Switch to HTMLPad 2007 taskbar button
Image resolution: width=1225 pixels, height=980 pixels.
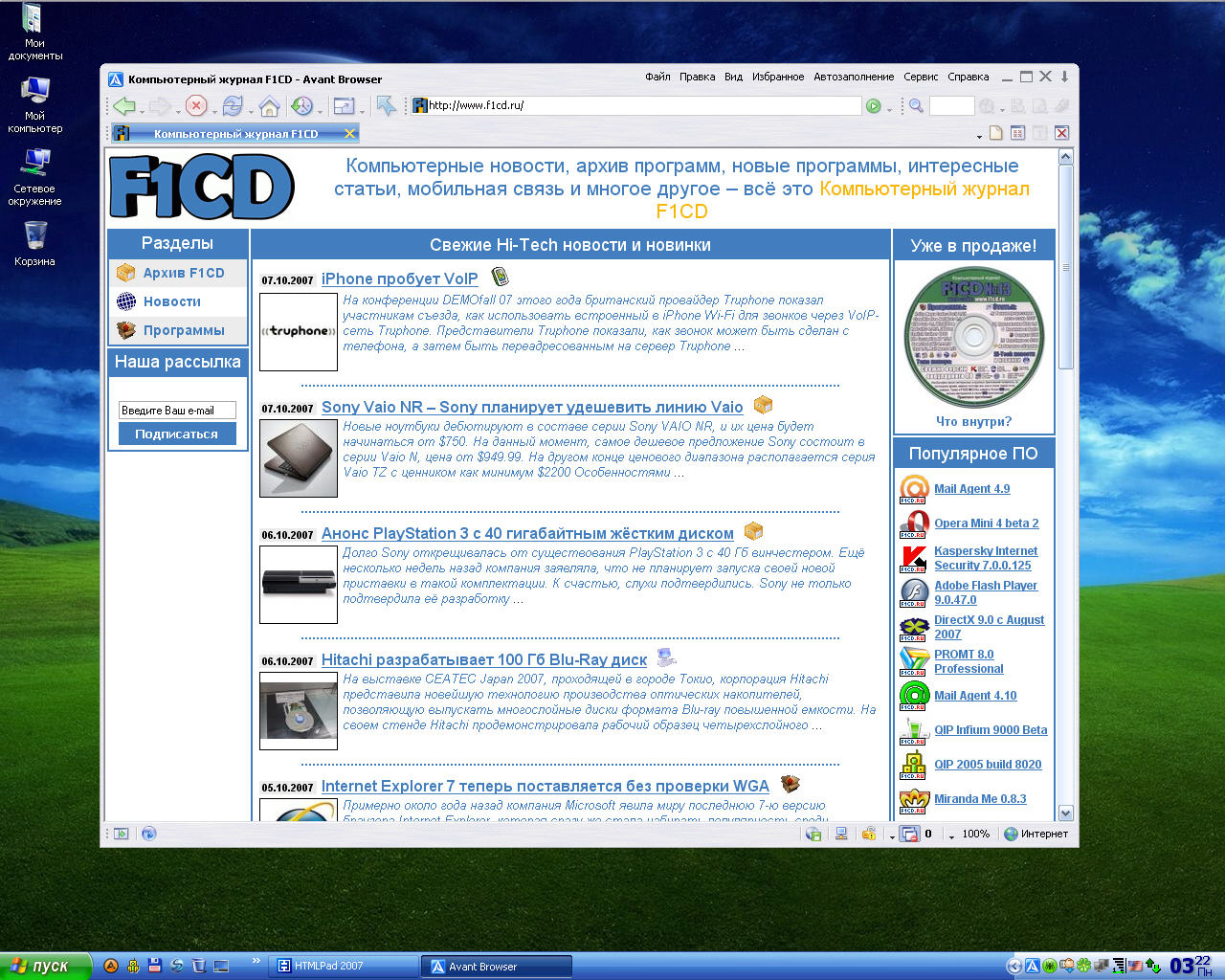tap(344, 967)
